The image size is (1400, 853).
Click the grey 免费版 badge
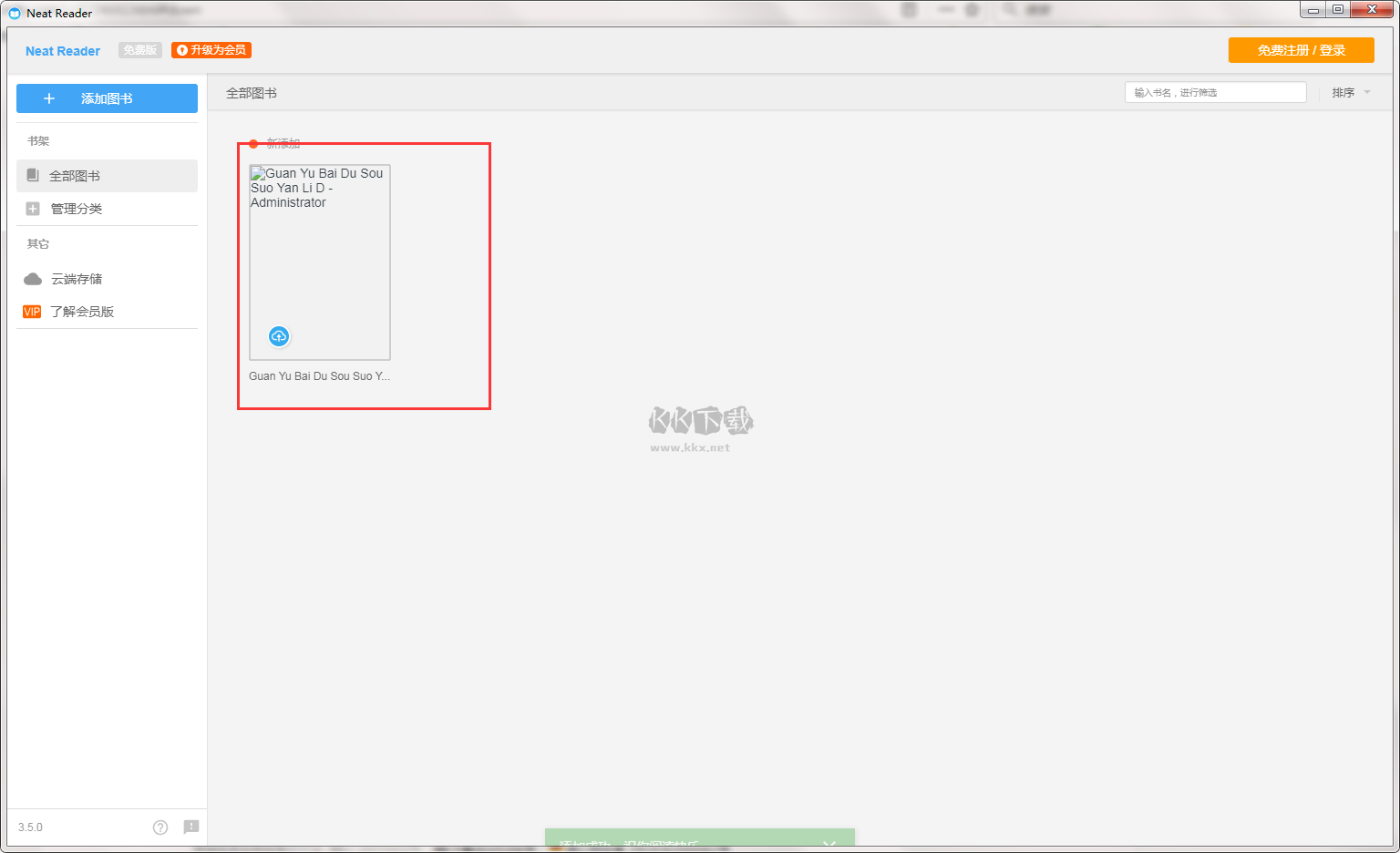(x=140, y=50)
